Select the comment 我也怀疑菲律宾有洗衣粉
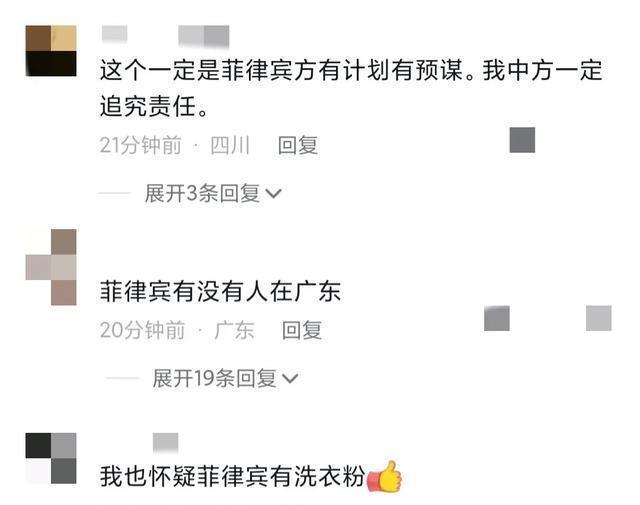This screenshot has height=505, width=640. pyautogui.click(x=233, y=476)
